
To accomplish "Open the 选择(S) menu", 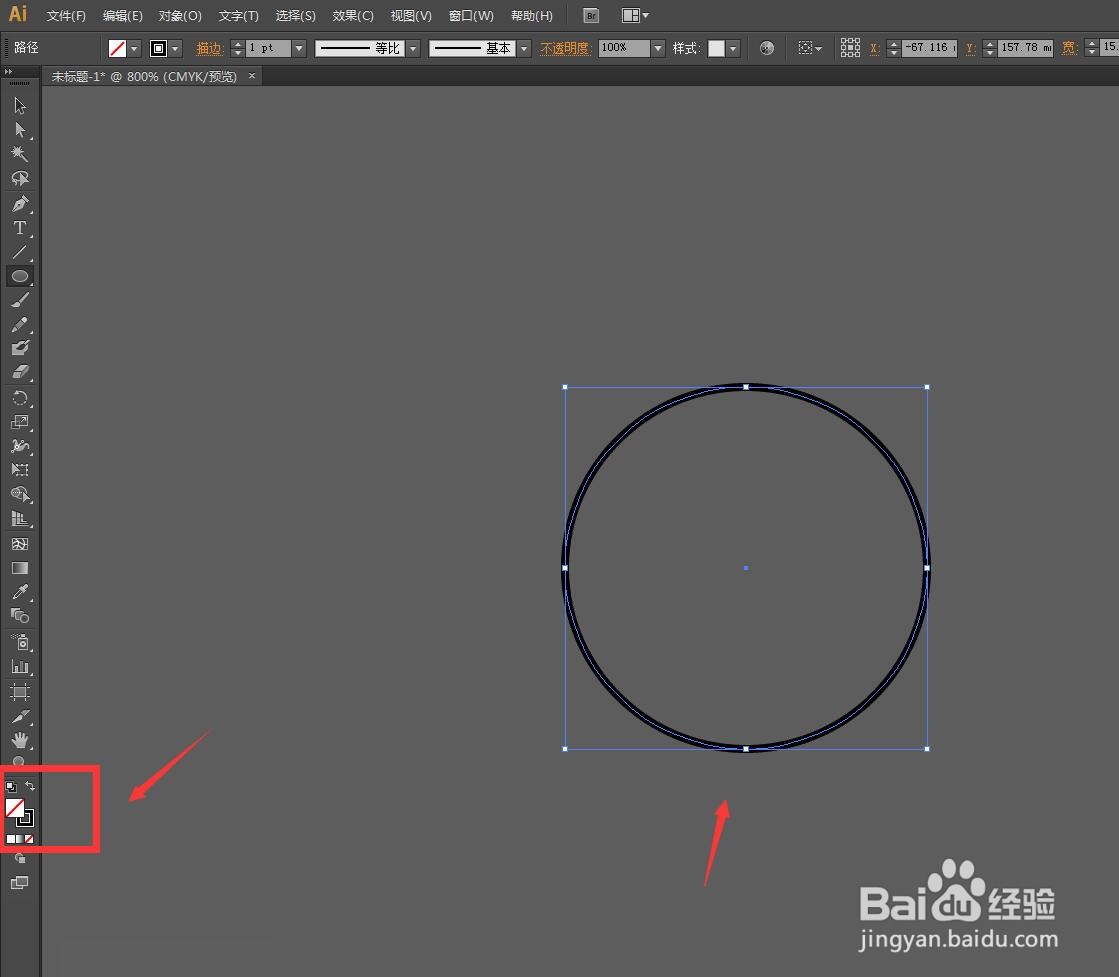I will (295, 16).
